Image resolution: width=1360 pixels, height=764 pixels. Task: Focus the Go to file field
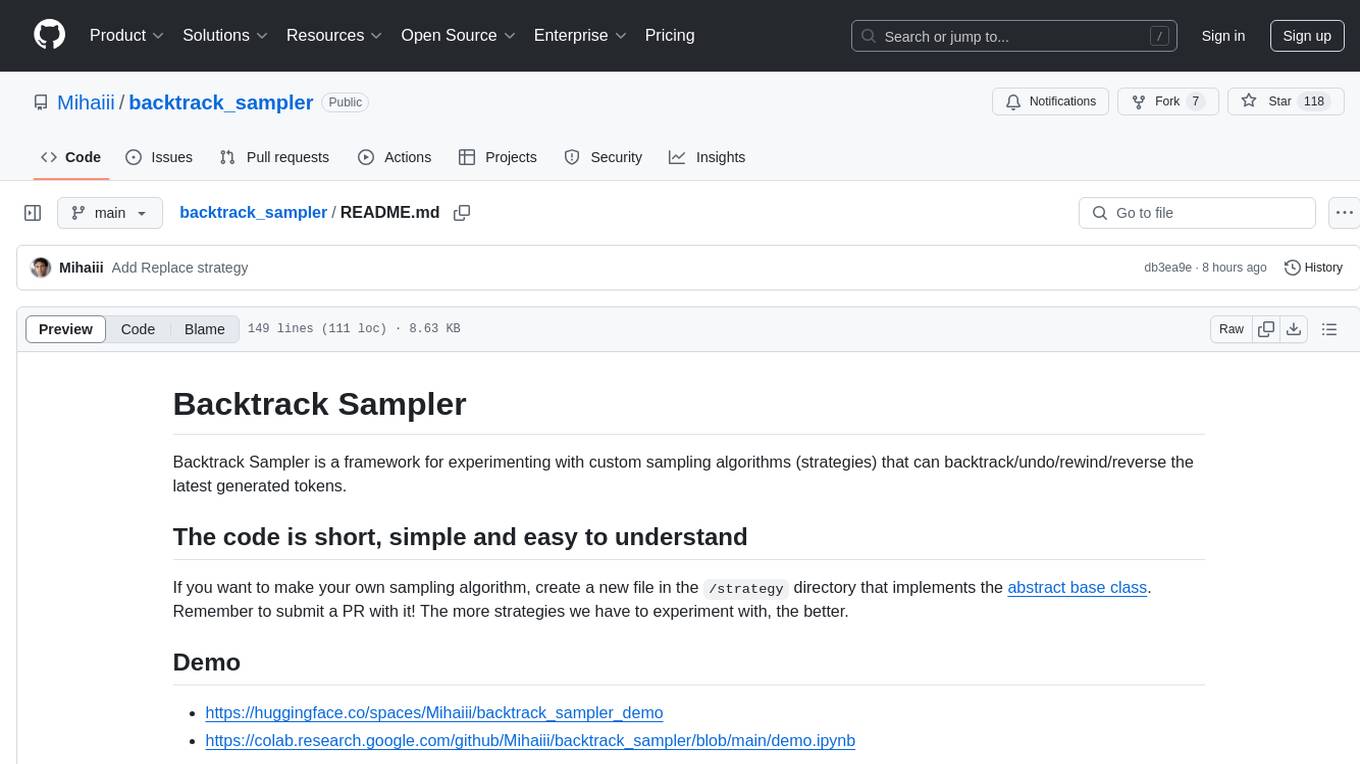(1197, 213)
